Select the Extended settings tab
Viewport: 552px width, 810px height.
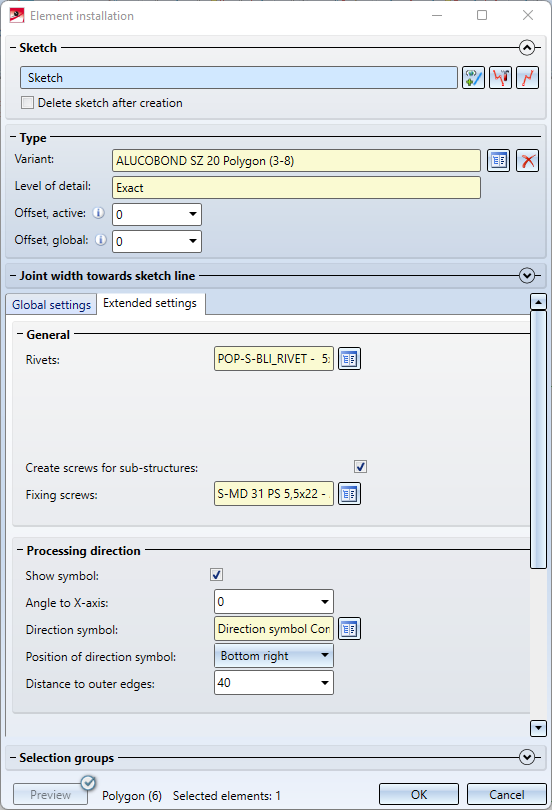tap(150, 303)
